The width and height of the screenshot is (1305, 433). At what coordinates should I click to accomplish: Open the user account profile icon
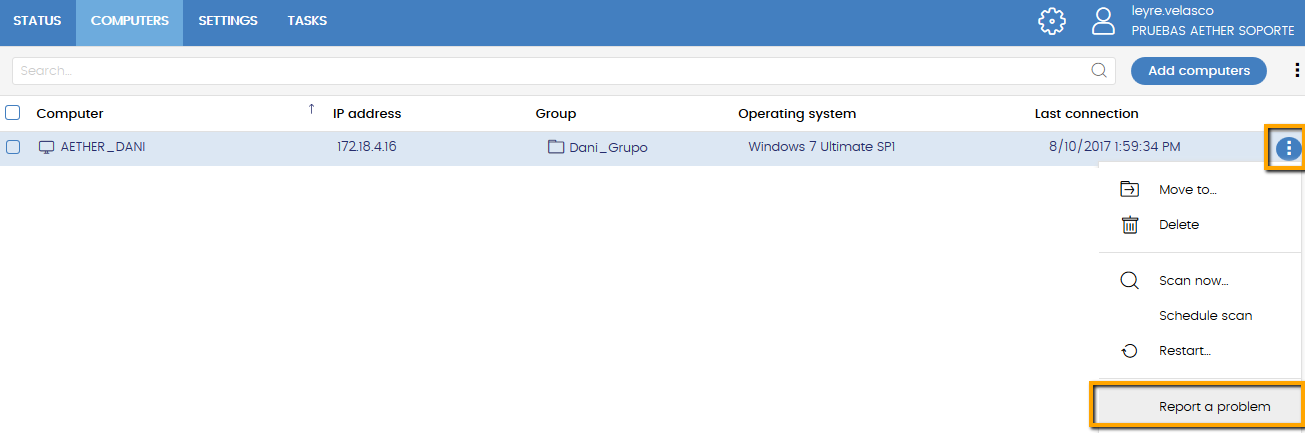pyautogui.click(x=1103, y=22)
